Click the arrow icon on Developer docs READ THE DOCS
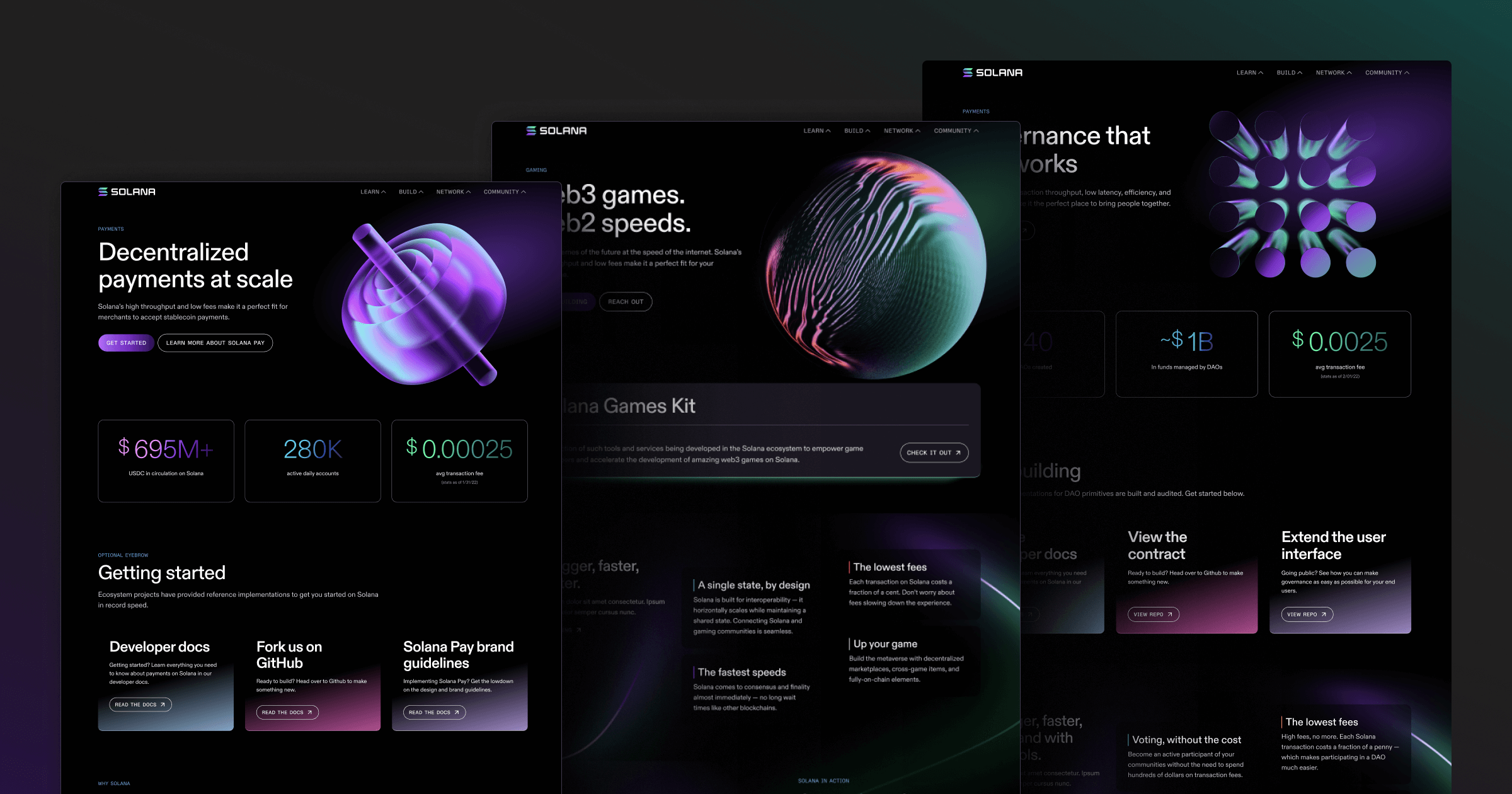The image size is (1512, 794). [x=163, y=704]
